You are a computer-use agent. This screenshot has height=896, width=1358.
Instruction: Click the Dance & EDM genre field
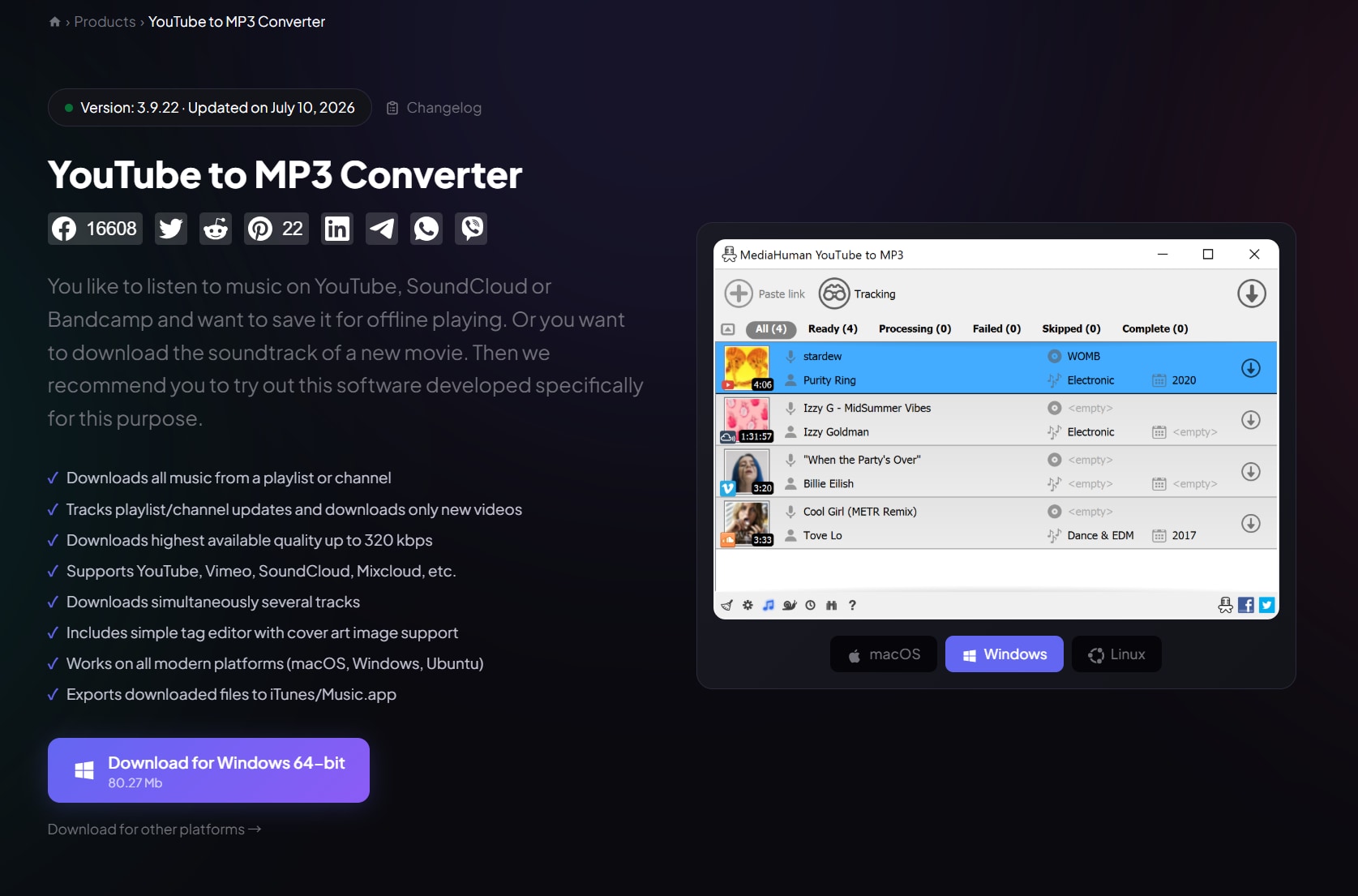pyautogui.click(x=1100, y=536)
